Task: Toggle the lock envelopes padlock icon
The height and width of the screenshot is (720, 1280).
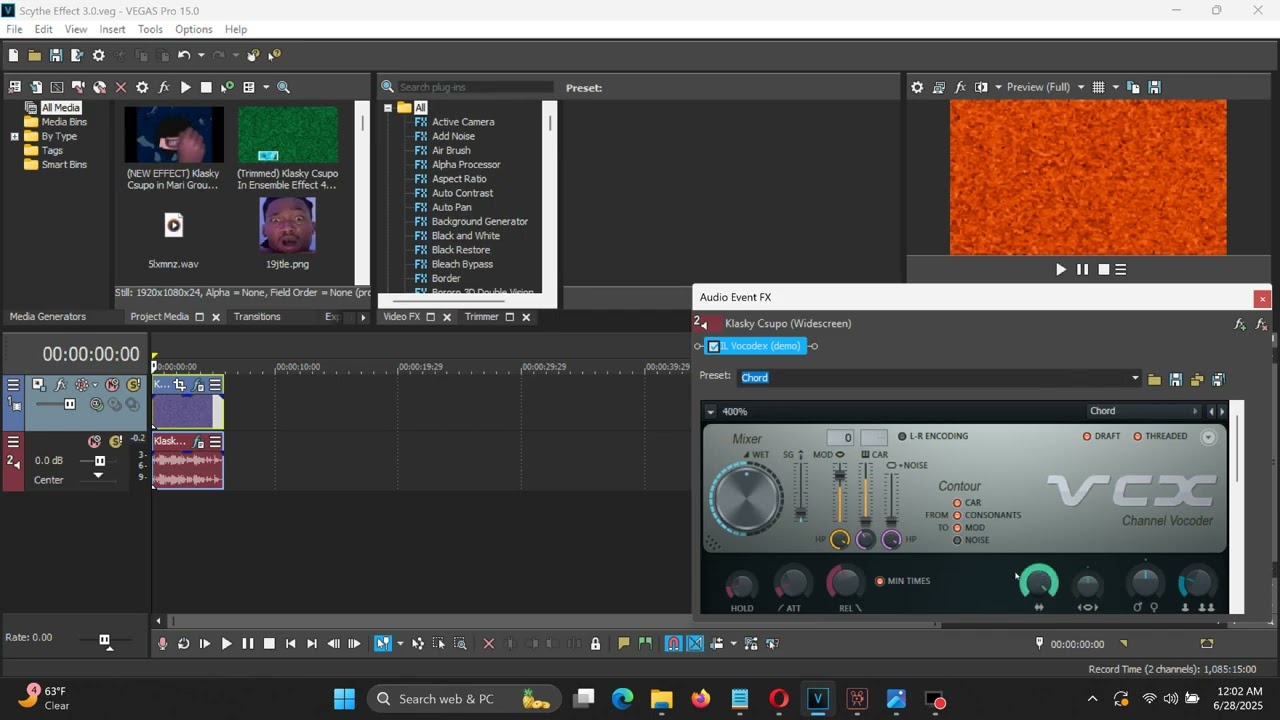Action: [x=595, y=644]
